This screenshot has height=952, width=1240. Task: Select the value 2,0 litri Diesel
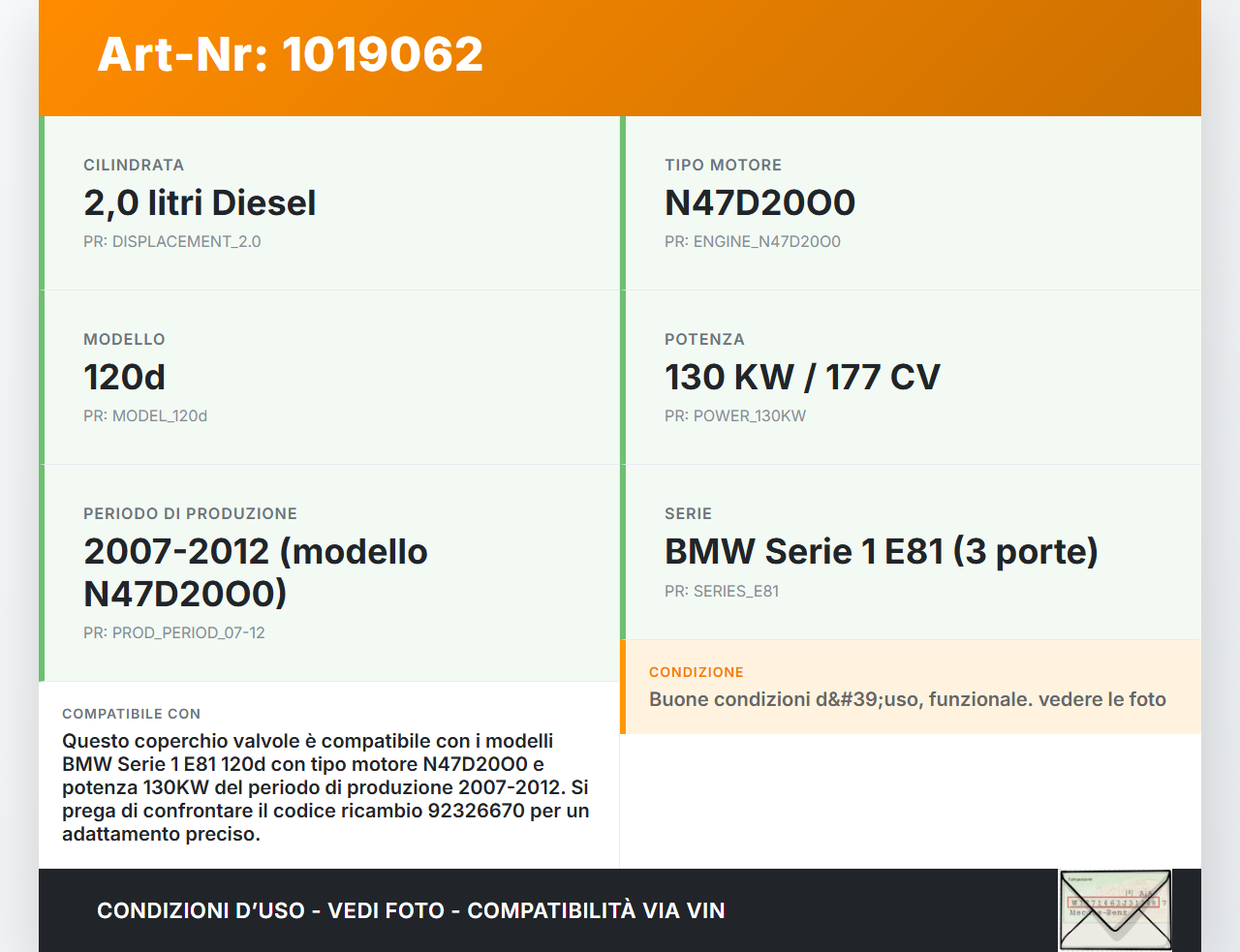[200, 203]
